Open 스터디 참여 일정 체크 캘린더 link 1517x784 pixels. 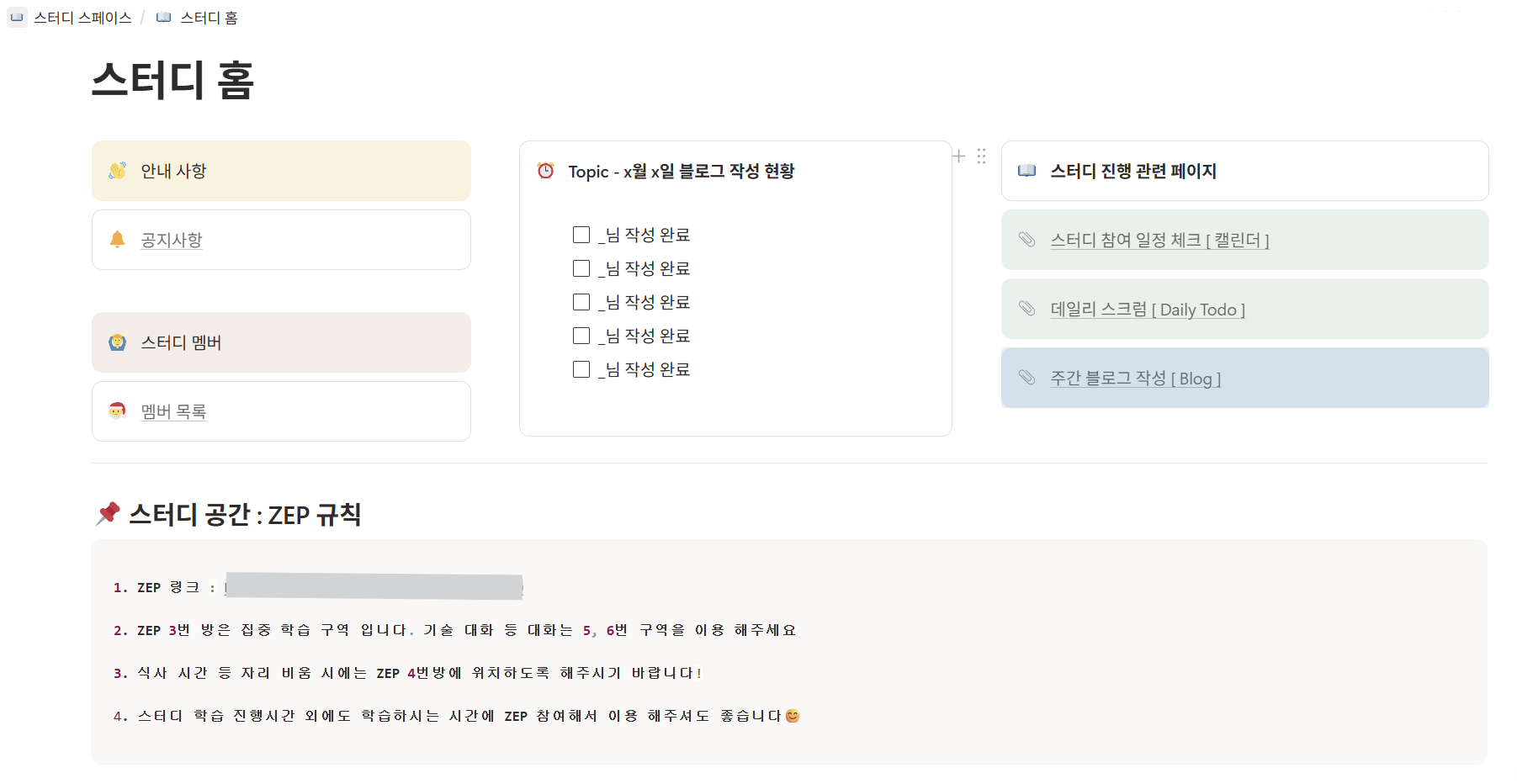pyautogui.click(x=1159, y=240)
